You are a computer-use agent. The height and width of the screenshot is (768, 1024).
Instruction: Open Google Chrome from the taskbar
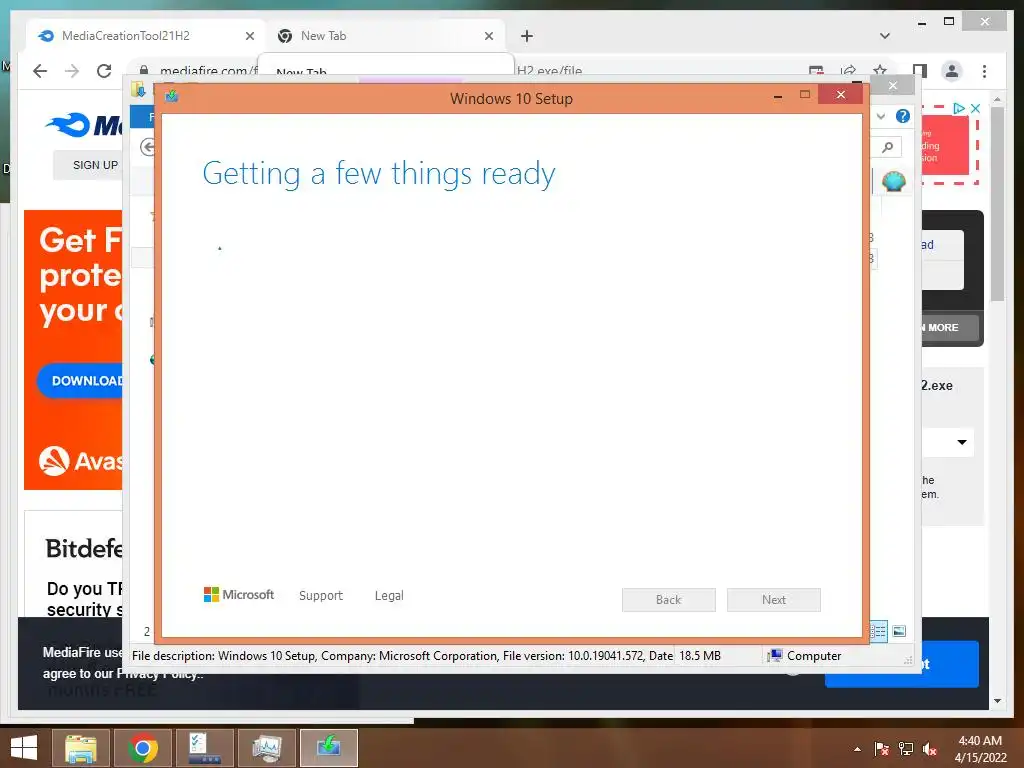tap(143, 748)
